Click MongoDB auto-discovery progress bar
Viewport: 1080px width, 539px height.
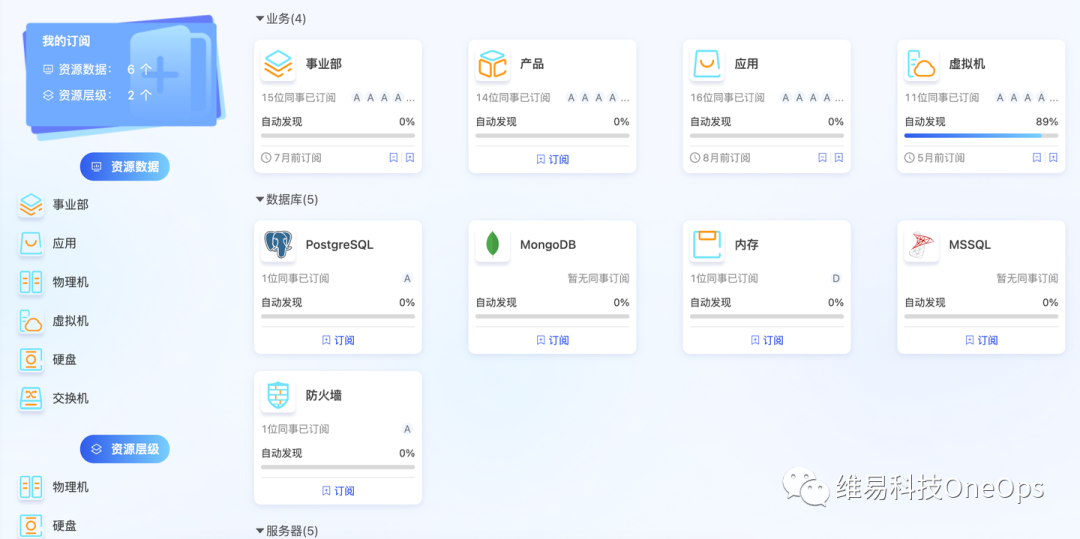coord(552,316)
